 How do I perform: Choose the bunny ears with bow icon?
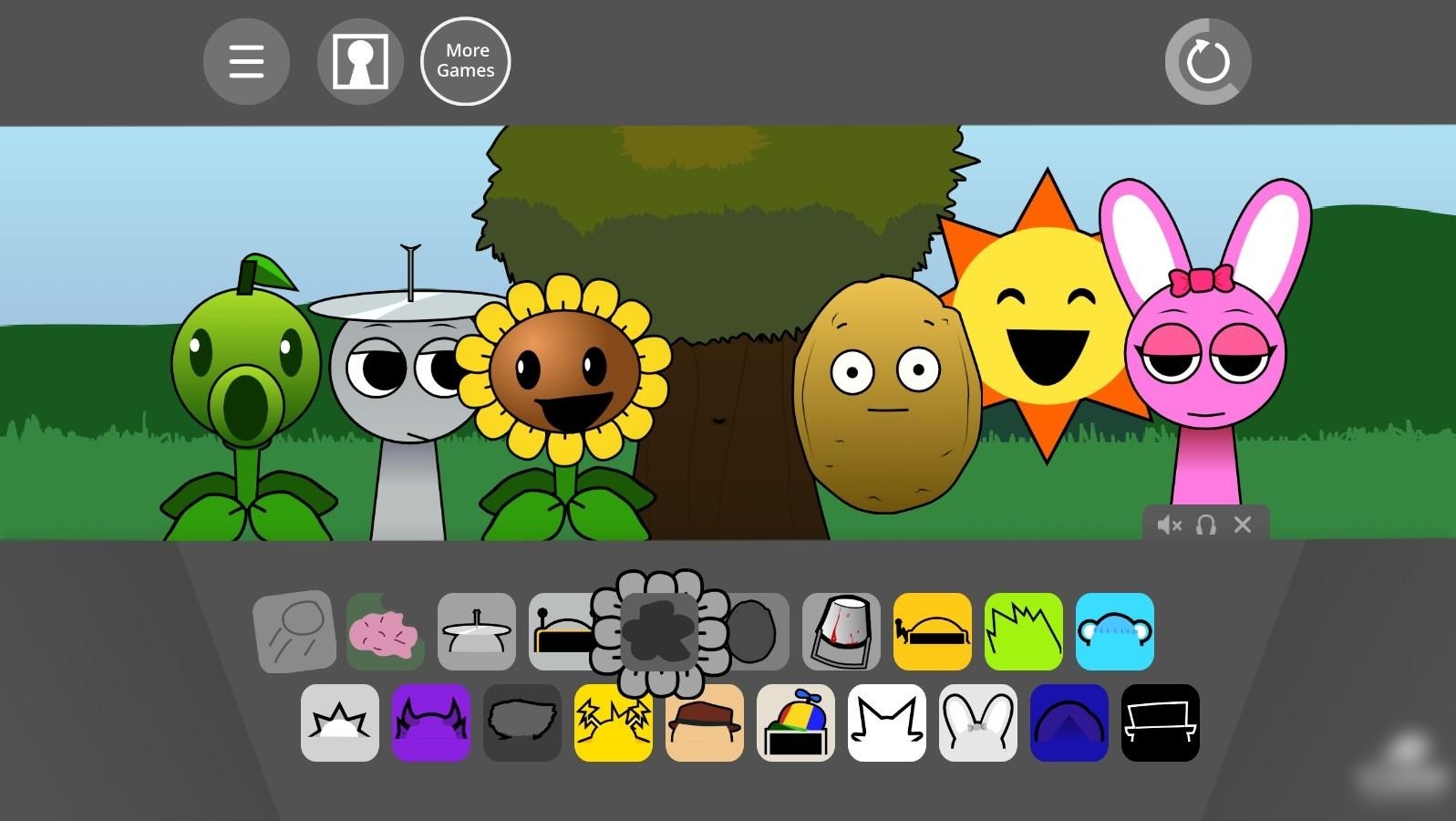[977, 723]
